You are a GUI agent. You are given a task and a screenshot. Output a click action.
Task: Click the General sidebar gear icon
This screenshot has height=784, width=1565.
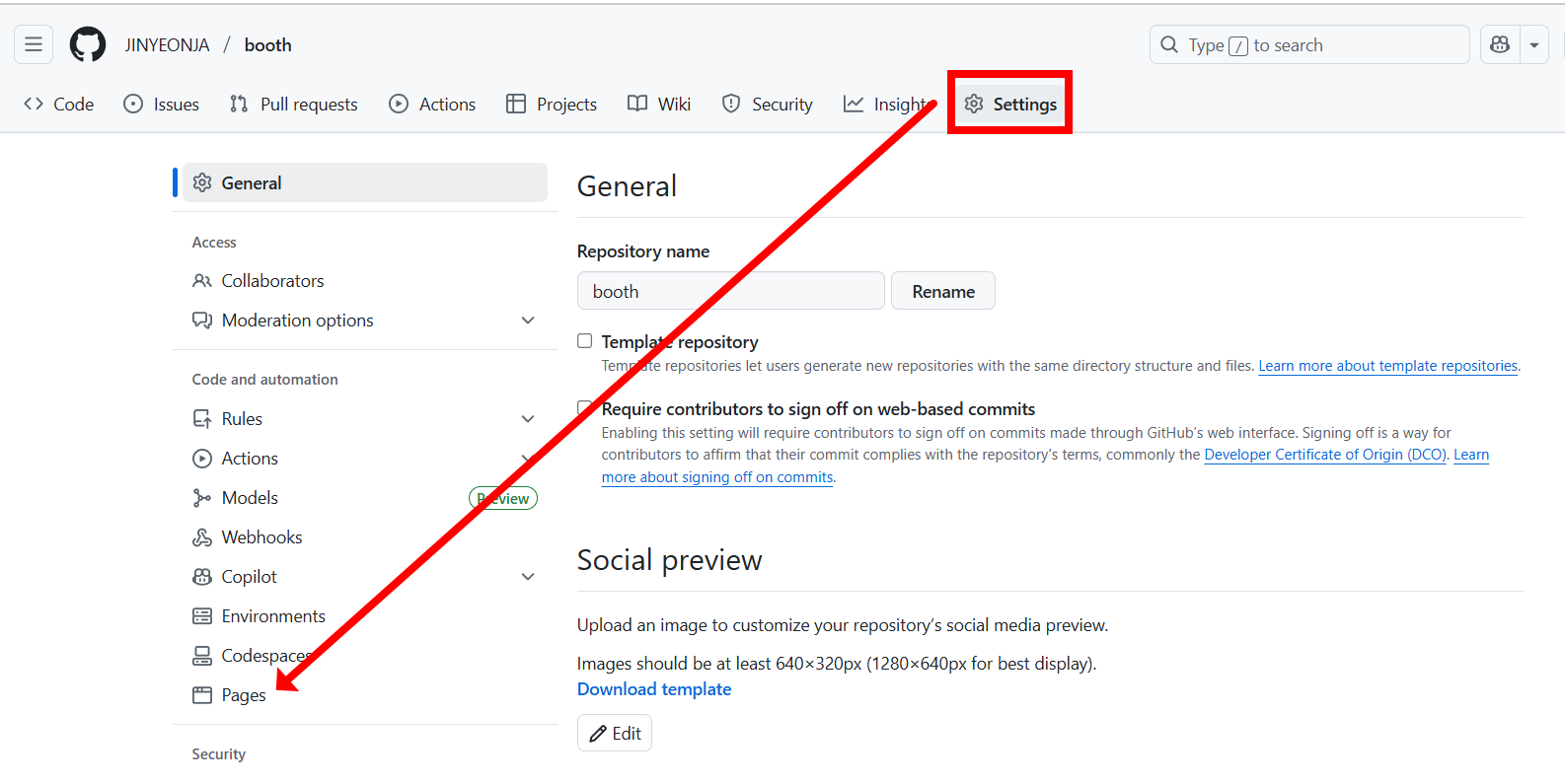pyautogui.click(x=202, y=182)
